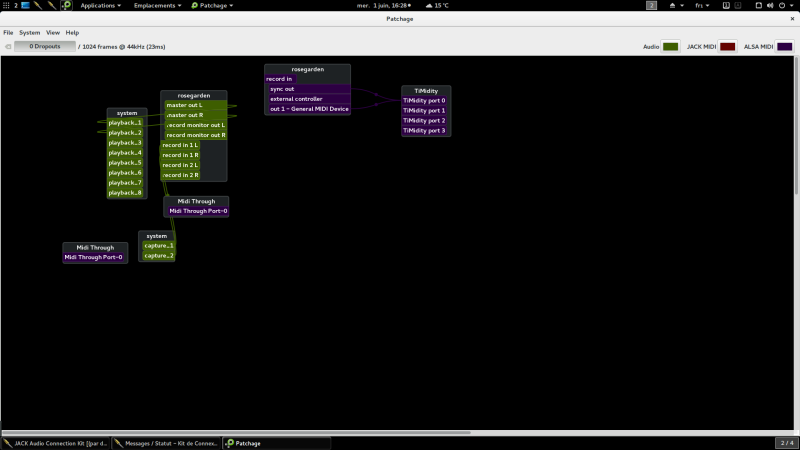Click Patchage taskbar button
The height and width of the screenshot is (450, 800).
(x=277, y=443)
